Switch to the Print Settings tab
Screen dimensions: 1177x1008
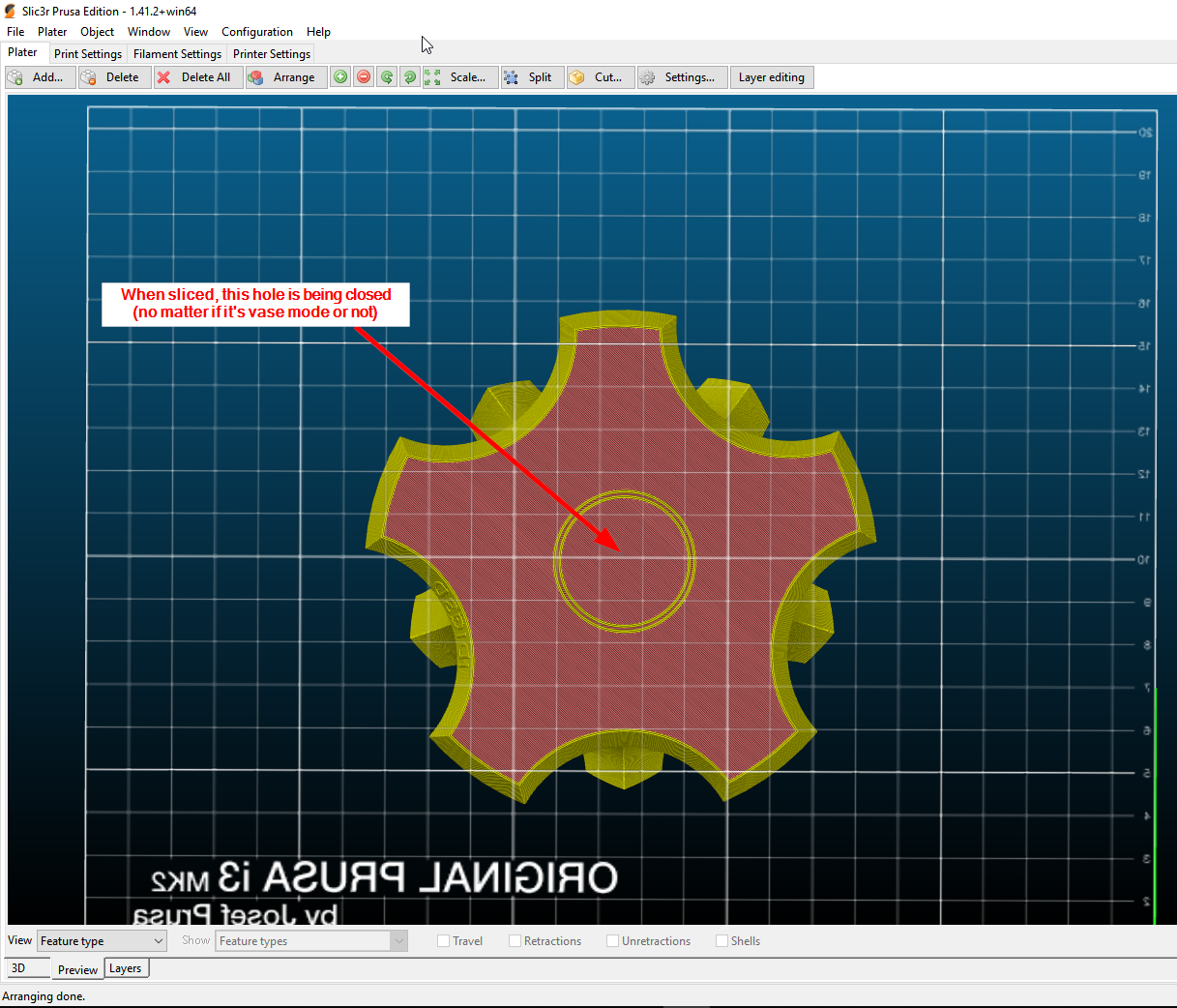pos(88,54)
